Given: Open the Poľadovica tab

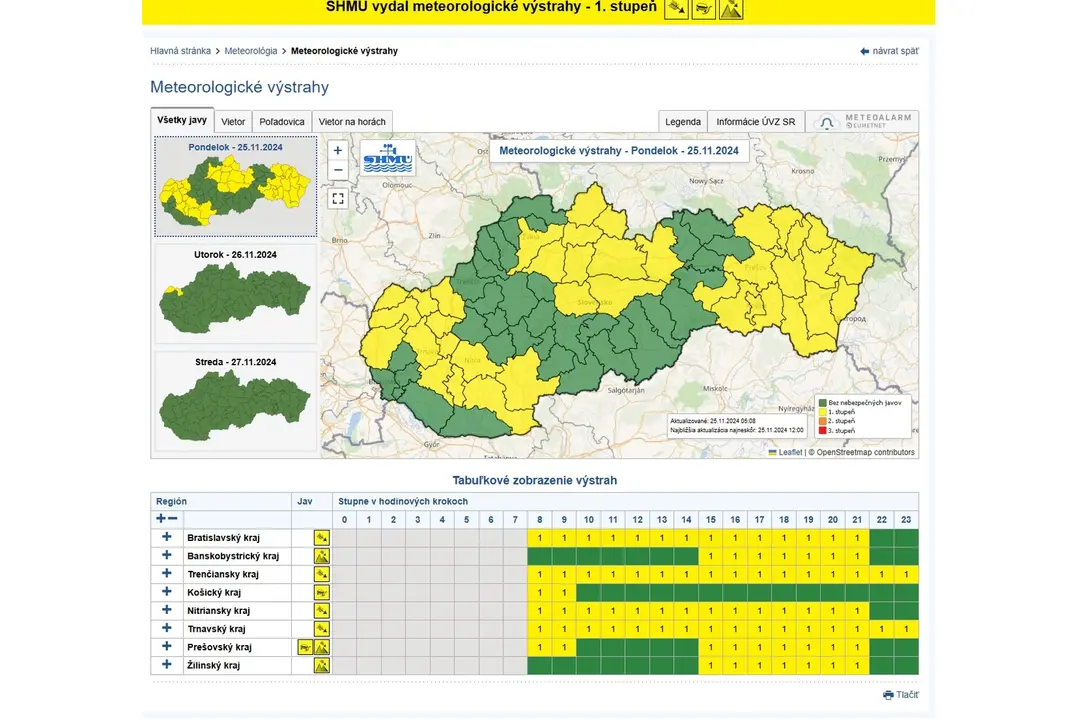Looking at the screenshot, I should [282, 122].
